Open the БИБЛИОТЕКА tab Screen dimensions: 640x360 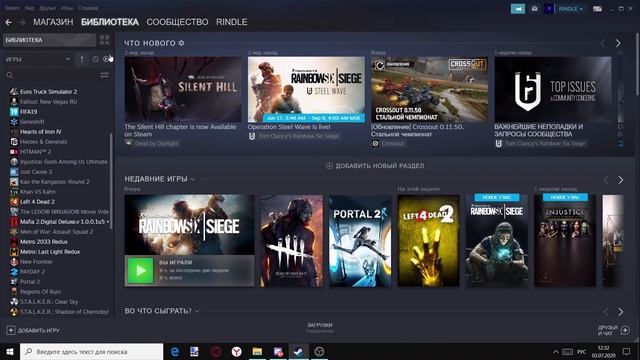110,22
